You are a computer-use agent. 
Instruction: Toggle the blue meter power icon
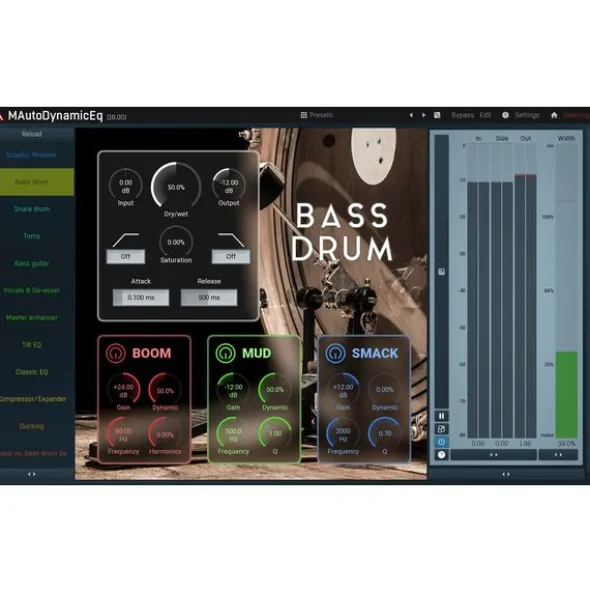pyautogui.click(x=441, y=442)
